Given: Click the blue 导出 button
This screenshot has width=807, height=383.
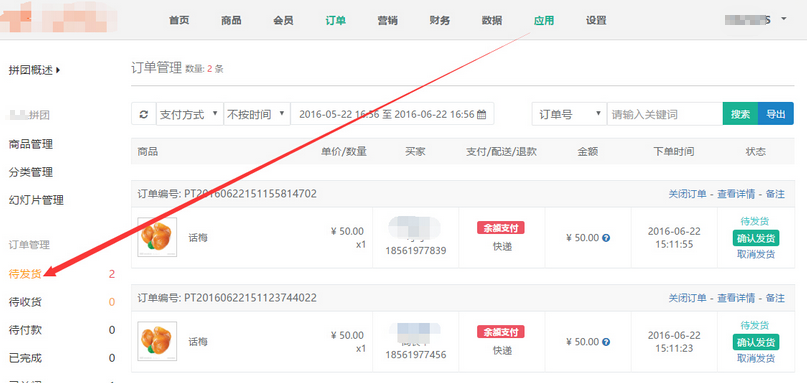Looking at the screenshot, I should [776, 114].
